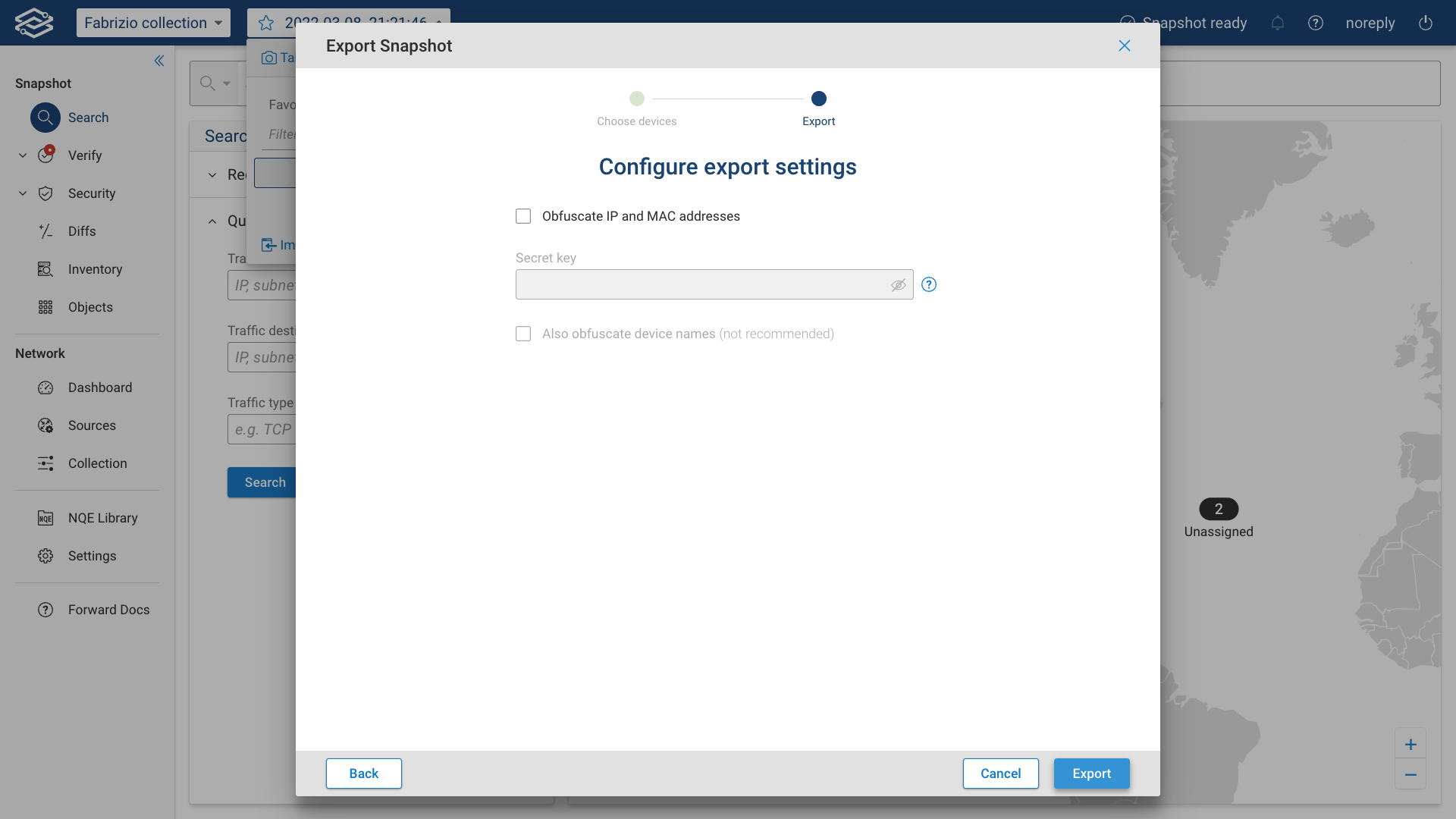Open the NQE Library icon
The height and width of the screenshot is (819, 1456).
[45, 518]
